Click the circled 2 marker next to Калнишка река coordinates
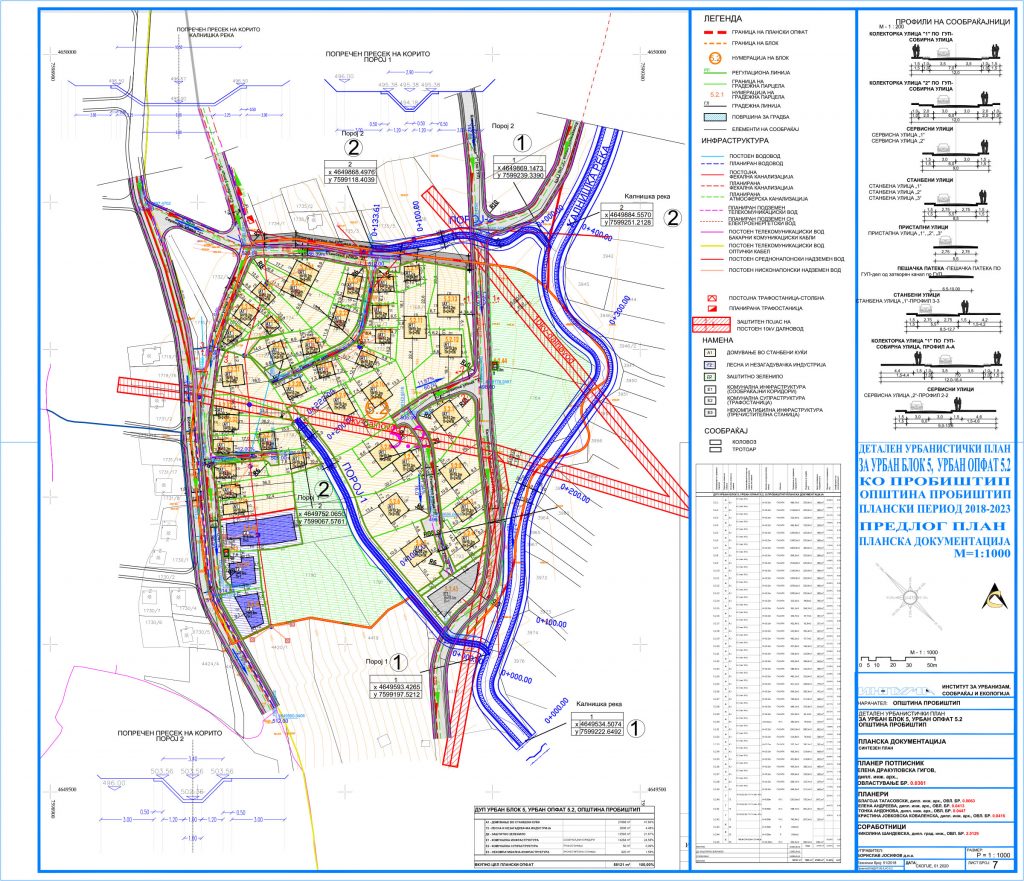This screenshot has height=881, width=1024. coord(672,218)
